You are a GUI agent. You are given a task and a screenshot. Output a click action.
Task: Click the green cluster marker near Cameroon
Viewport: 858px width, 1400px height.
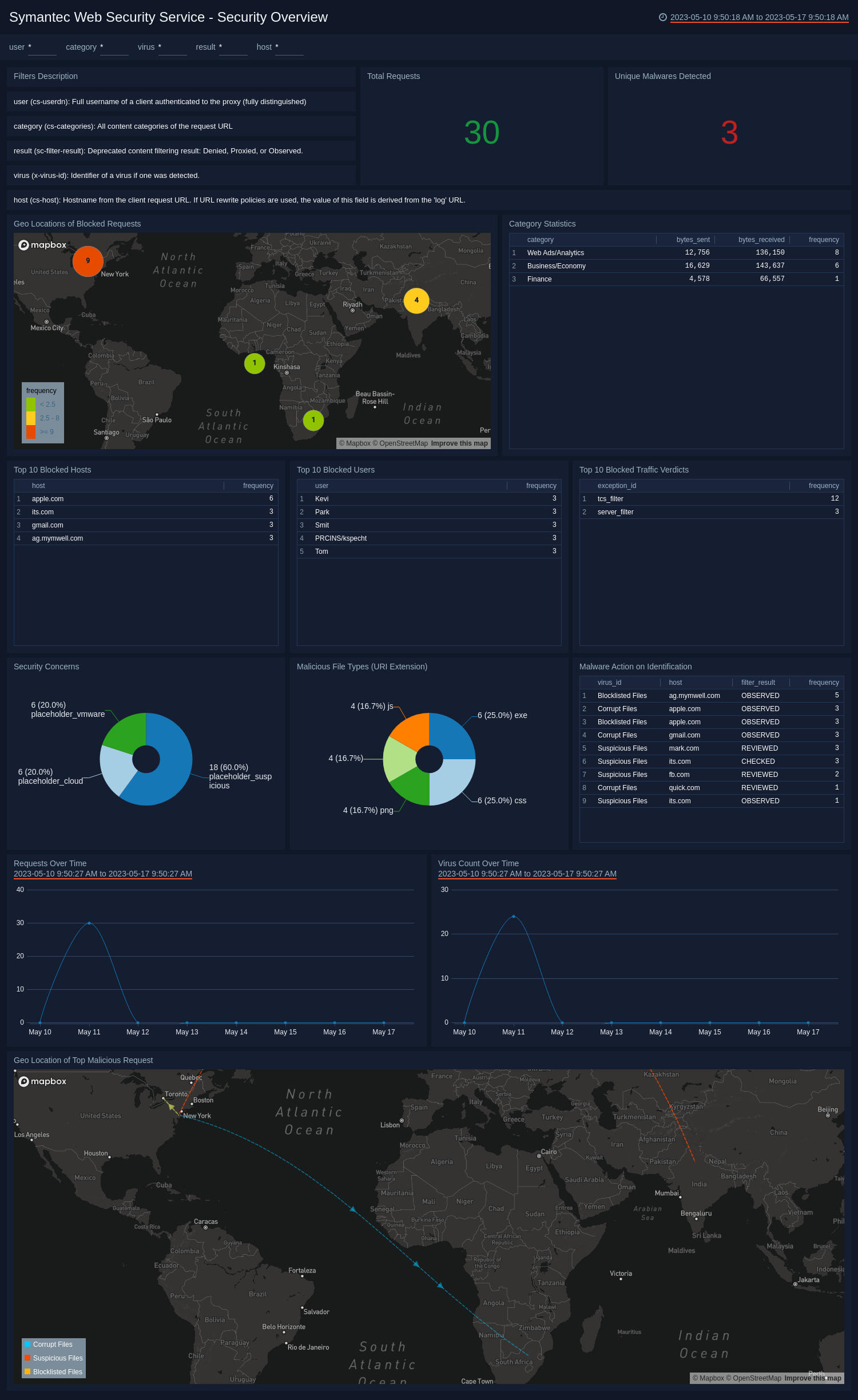click(x=255, y=363)
